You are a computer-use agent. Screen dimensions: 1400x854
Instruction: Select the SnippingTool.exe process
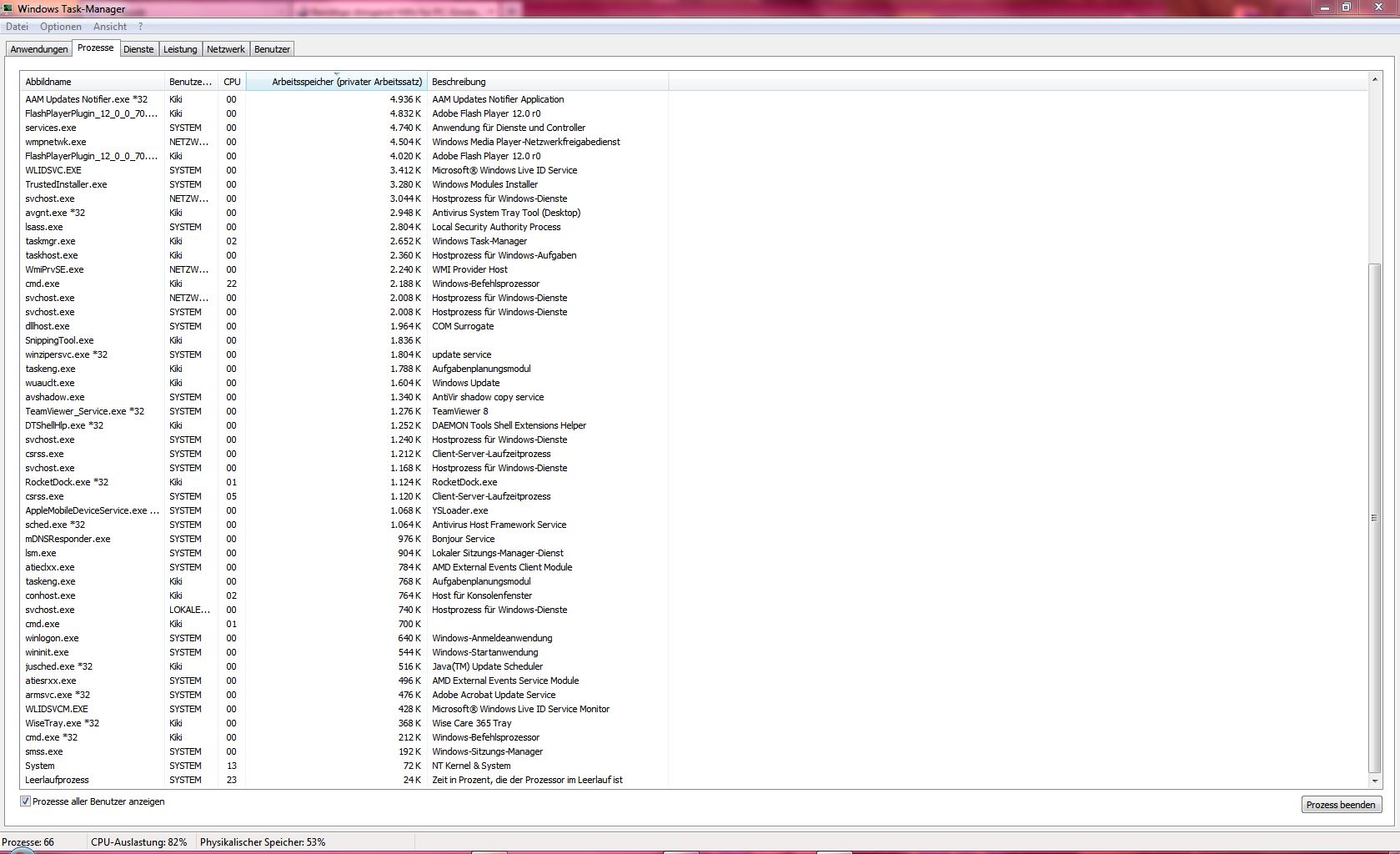(344, 340)
